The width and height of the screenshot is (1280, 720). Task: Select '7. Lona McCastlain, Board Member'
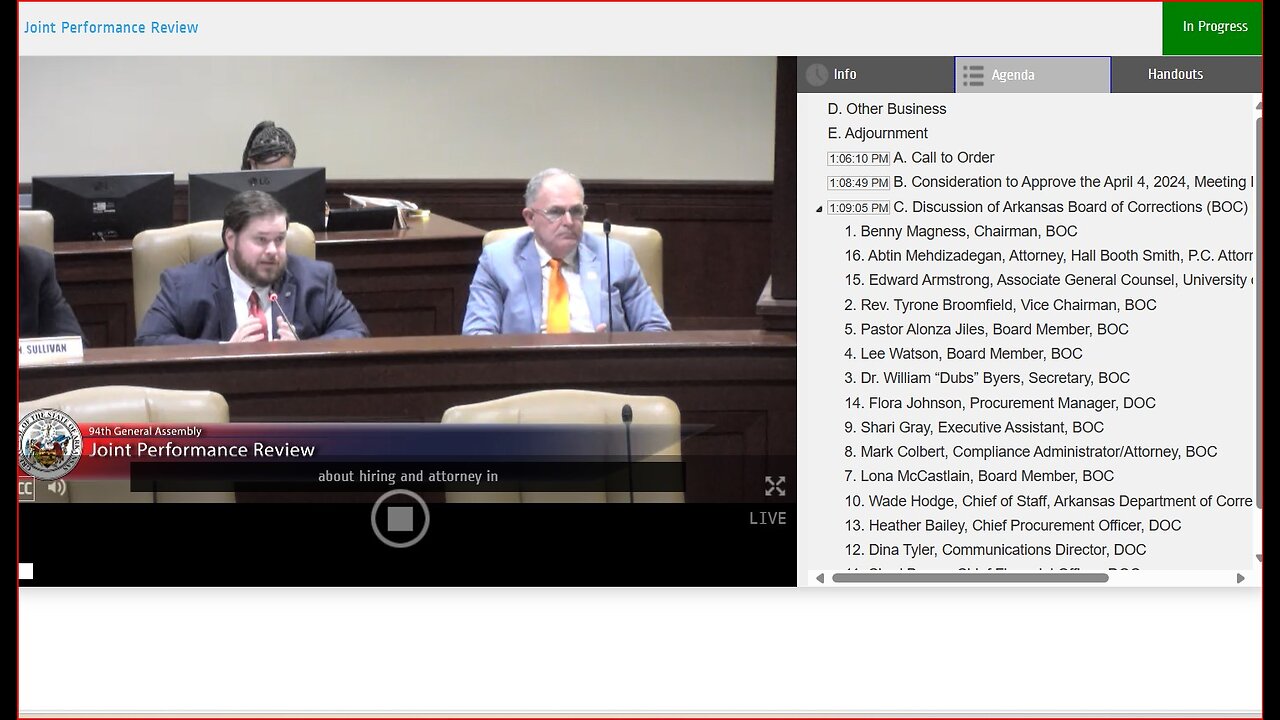[979, 476]
